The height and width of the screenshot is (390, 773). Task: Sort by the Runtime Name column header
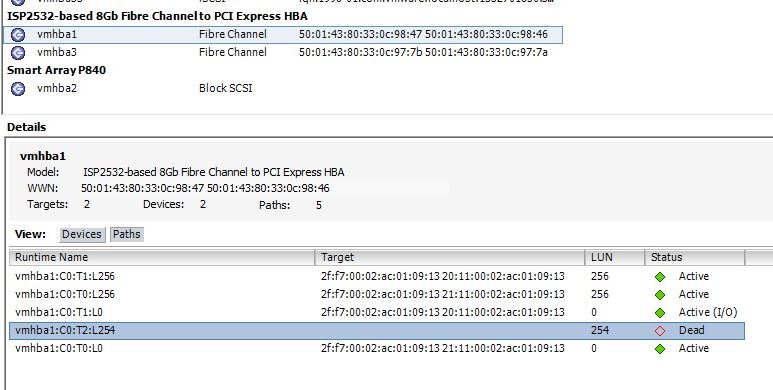coord(162,257)
